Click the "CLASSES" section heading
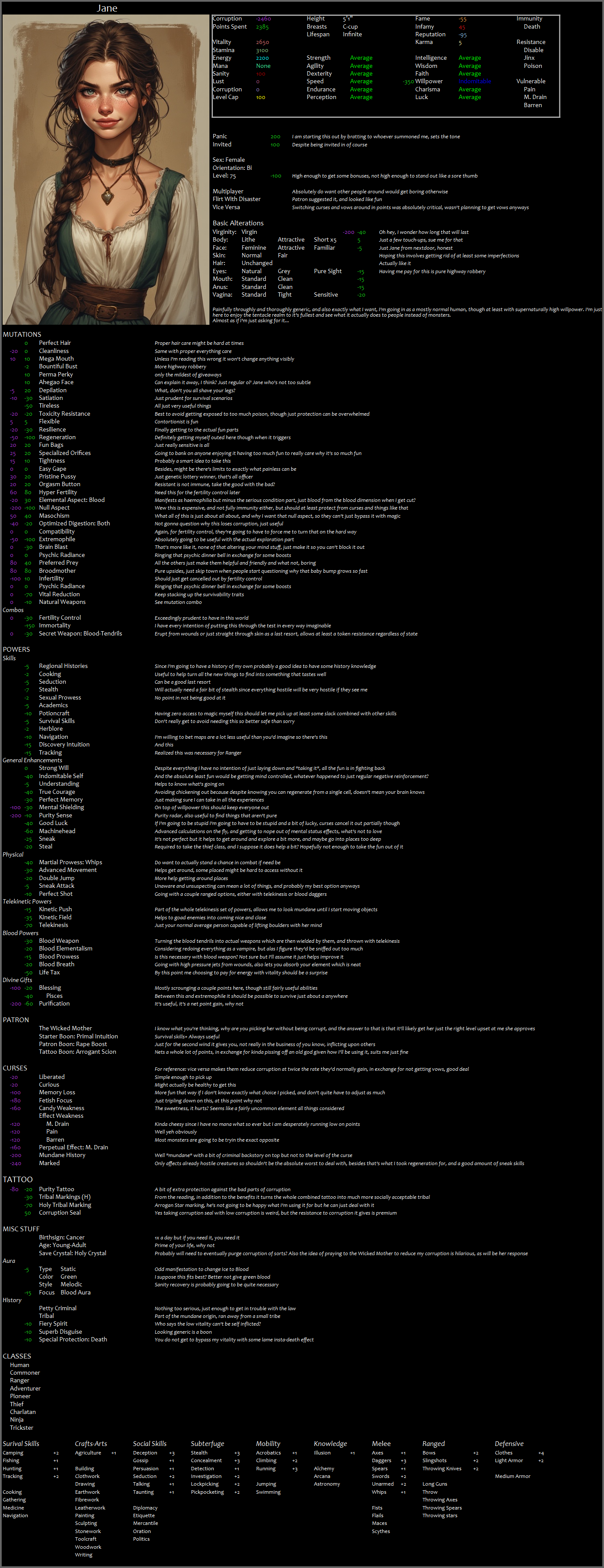604x1568 pixels. pos(17,1356)
